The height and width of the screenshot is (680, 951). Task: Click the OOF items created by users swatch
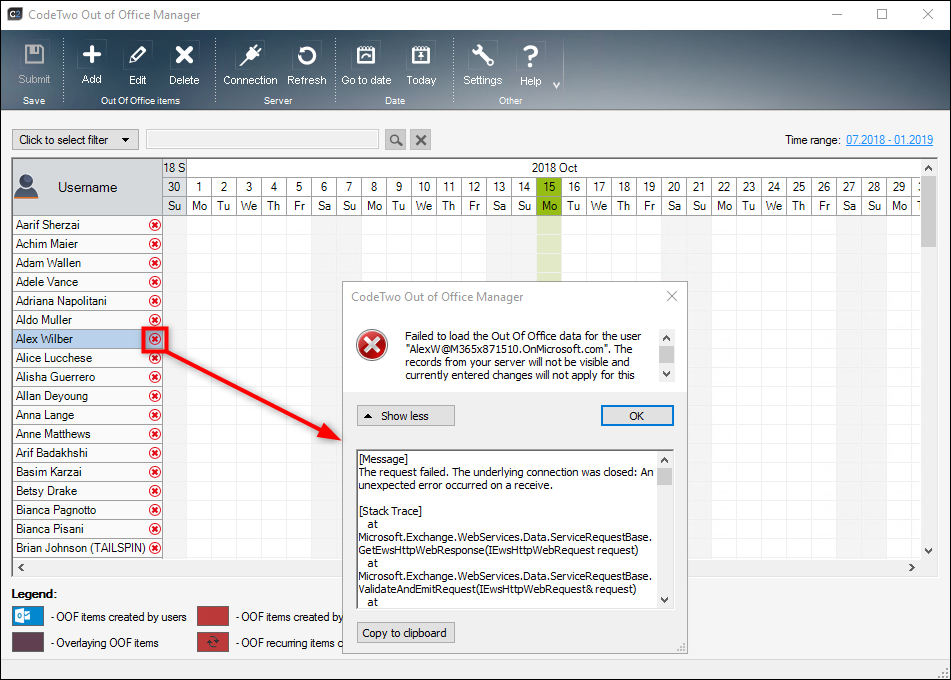(28, 616)
